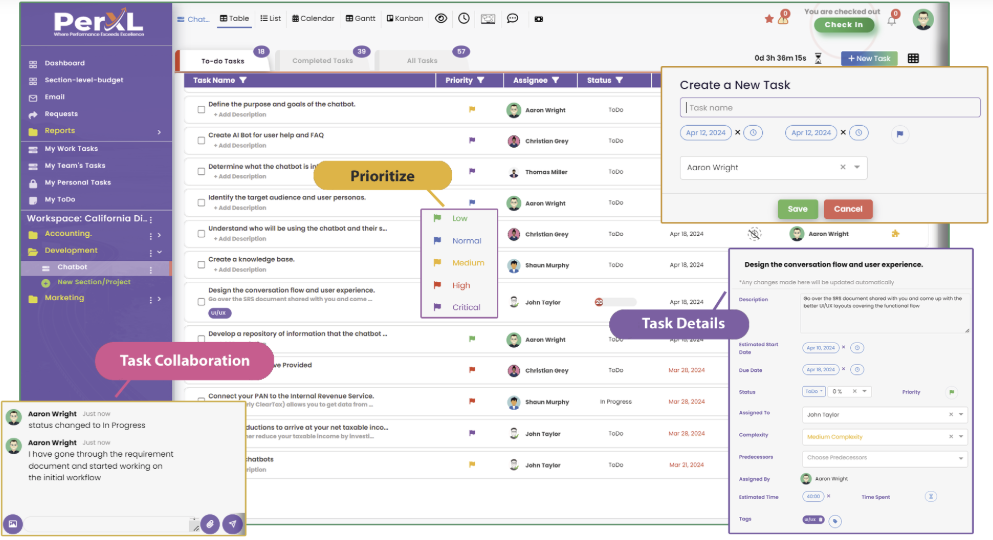Open the Medium Complexity dropdown

961,436
